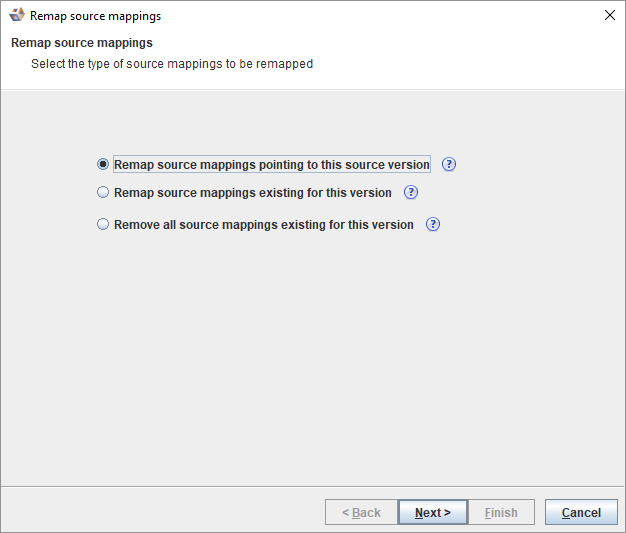
Task: Select the Remove all source mappings radio button
Action: (103, 224)
